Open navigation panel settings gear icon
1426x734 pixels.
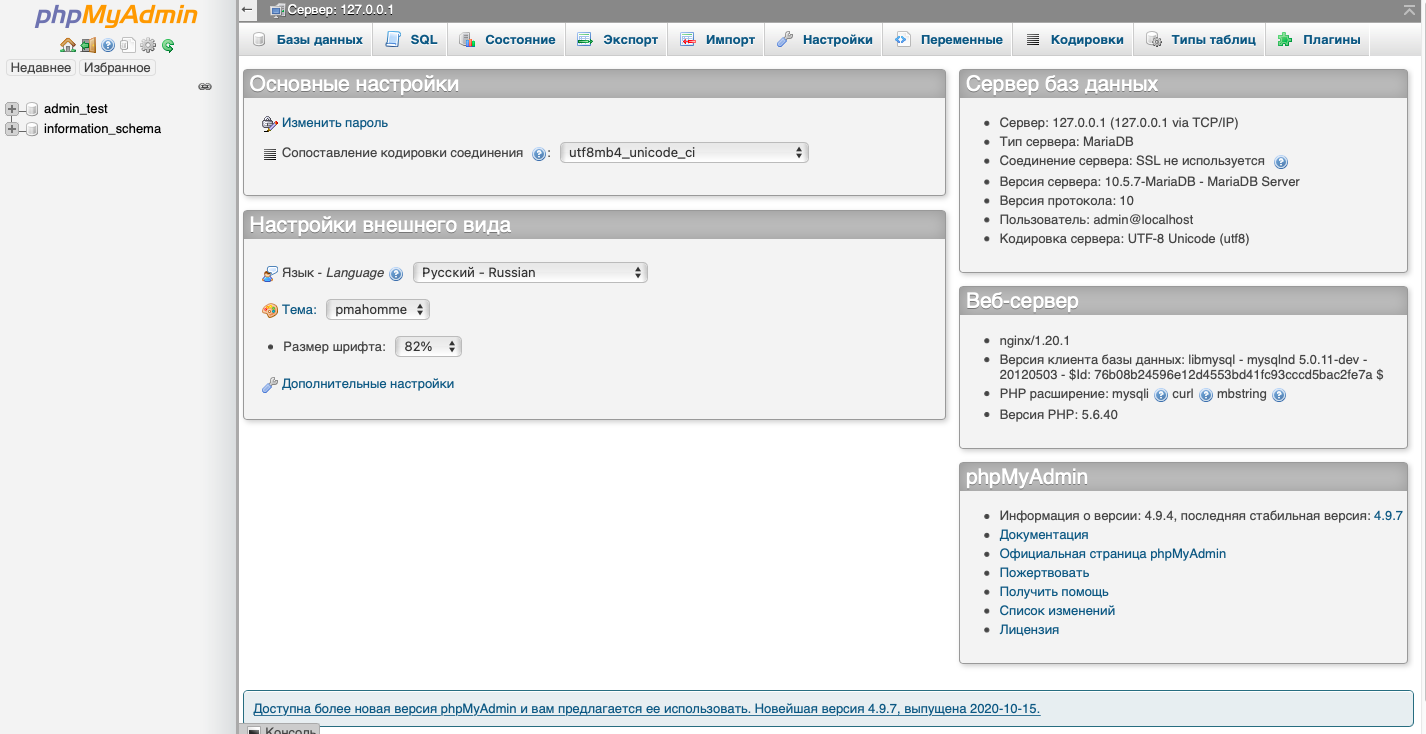click(148, 45)
